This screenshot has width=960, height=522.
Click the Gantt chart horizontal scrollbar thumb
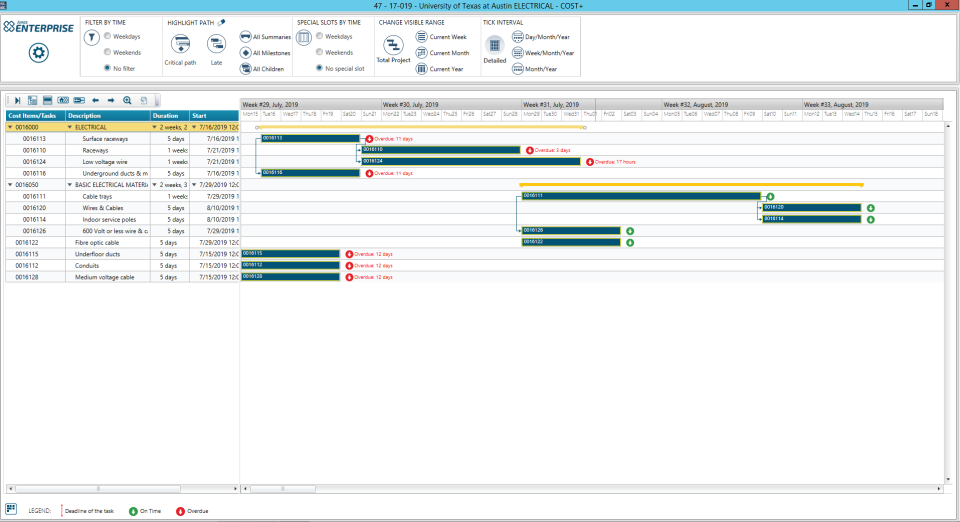point(283,489)
